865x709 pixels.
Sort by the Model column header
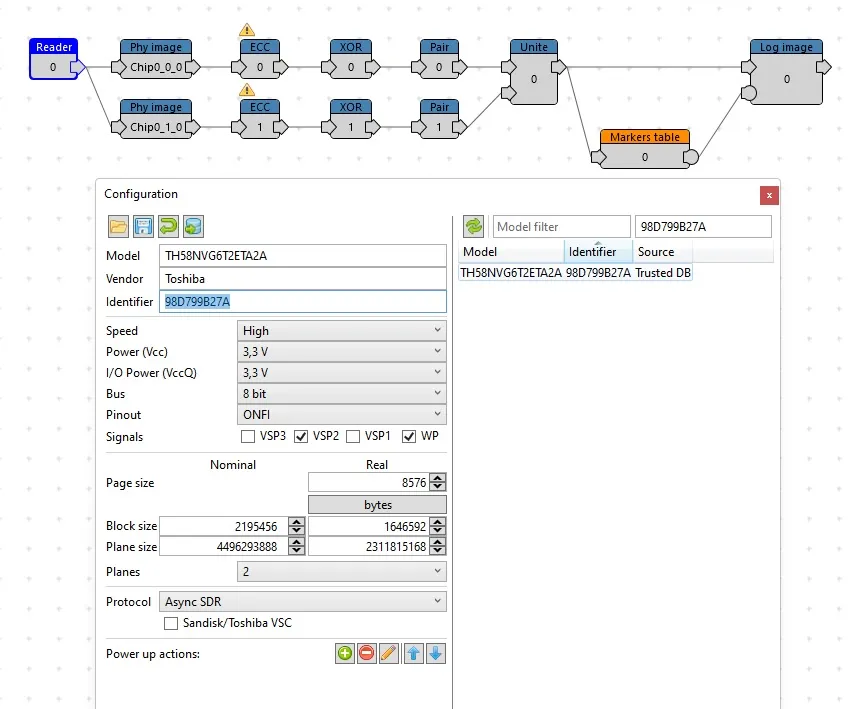click(x=511, y=252)
